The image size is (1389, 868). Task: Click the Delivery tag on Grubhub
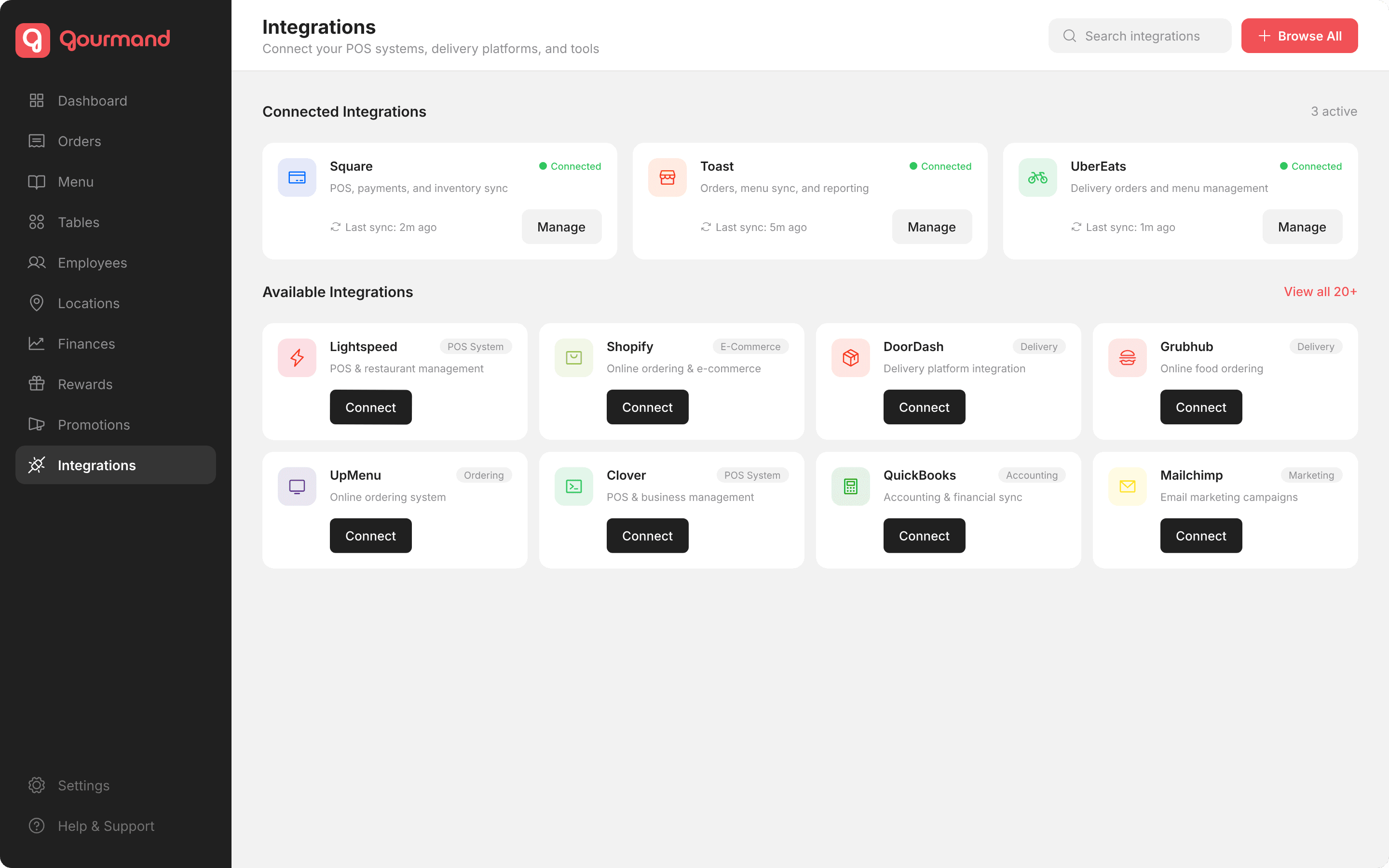pyautogui.click(x=1316, y=347)
